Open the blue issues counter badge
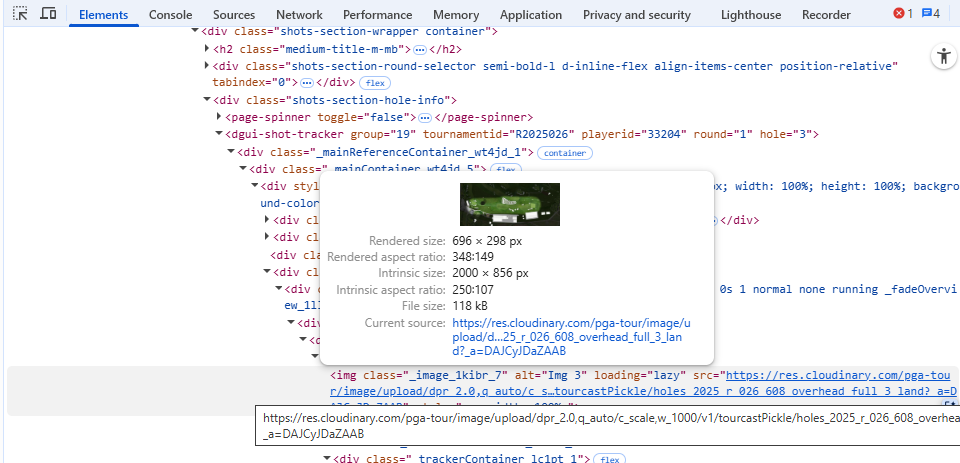The width and height of the screenshot is (960, 463). 930,14
